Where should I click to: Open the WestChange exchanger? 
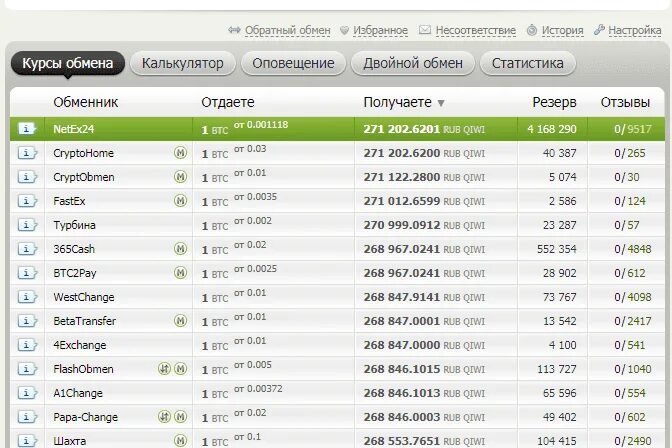click(84, 297)
